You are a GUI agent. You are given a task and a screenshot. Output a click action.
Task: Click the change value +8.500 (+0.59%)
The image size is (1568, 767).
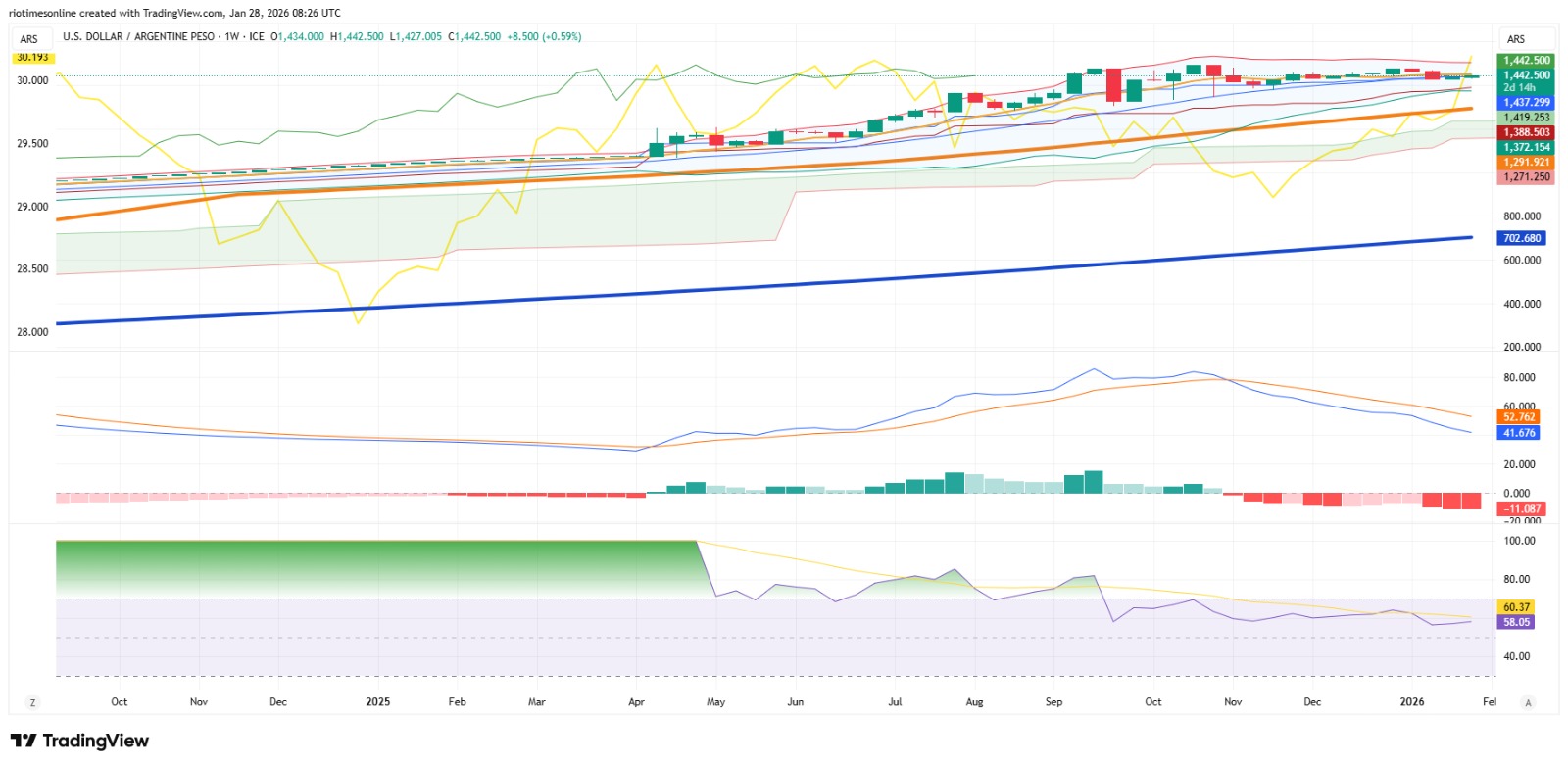[x=544, y=36]
